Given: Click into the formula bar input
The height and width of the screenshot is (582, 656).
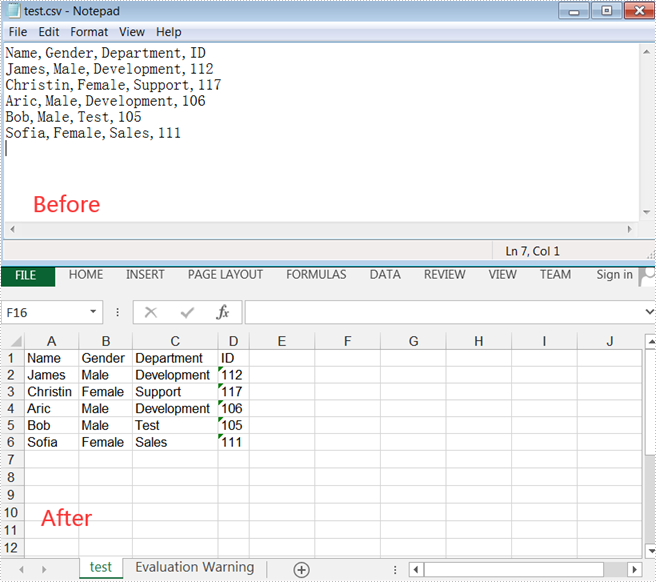Looking at the screenshot, I should point(443,312).
